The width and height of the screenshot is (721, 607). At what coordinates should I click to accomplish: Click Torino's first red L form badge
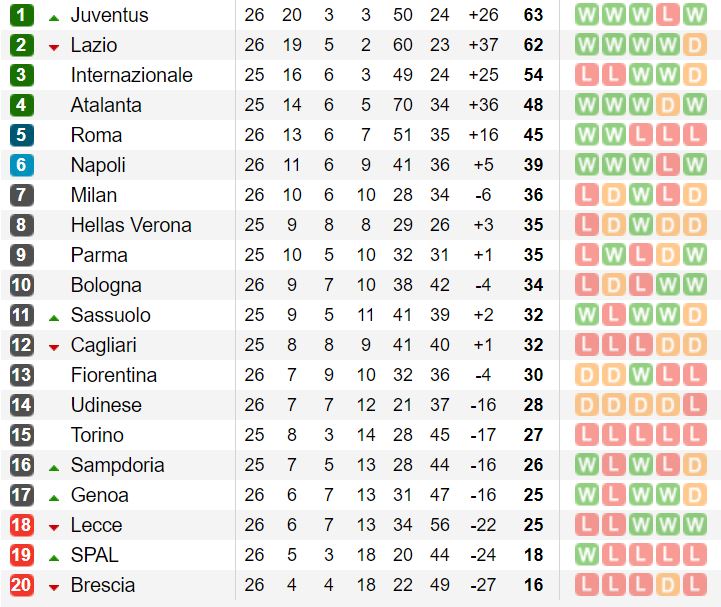click(587, 435)
